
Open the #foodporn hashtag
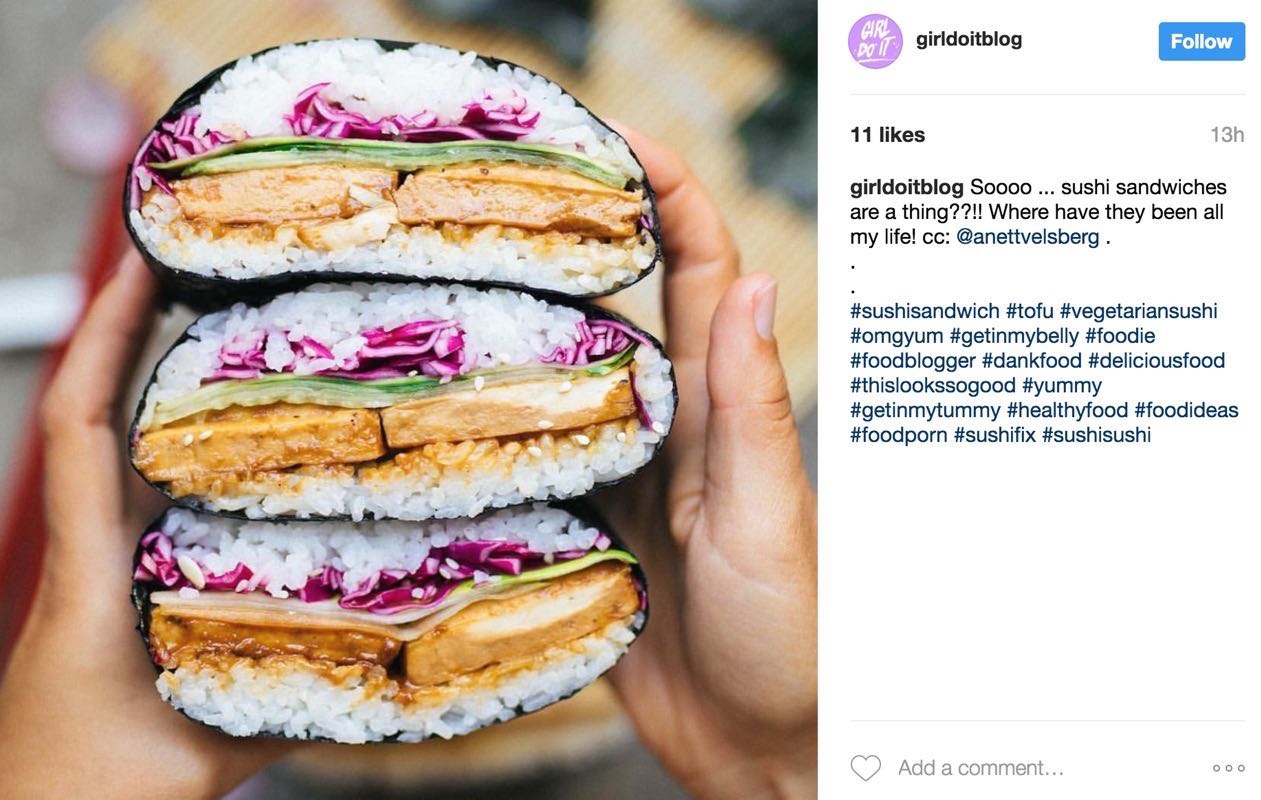point(899,435)
